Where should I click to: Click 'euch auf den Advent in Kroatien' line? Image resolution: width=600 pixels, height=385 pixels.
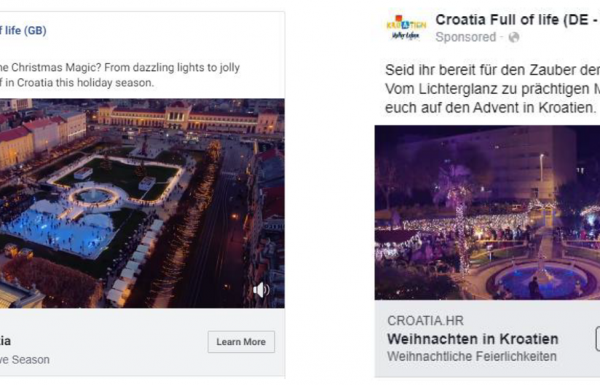[490, 108]
